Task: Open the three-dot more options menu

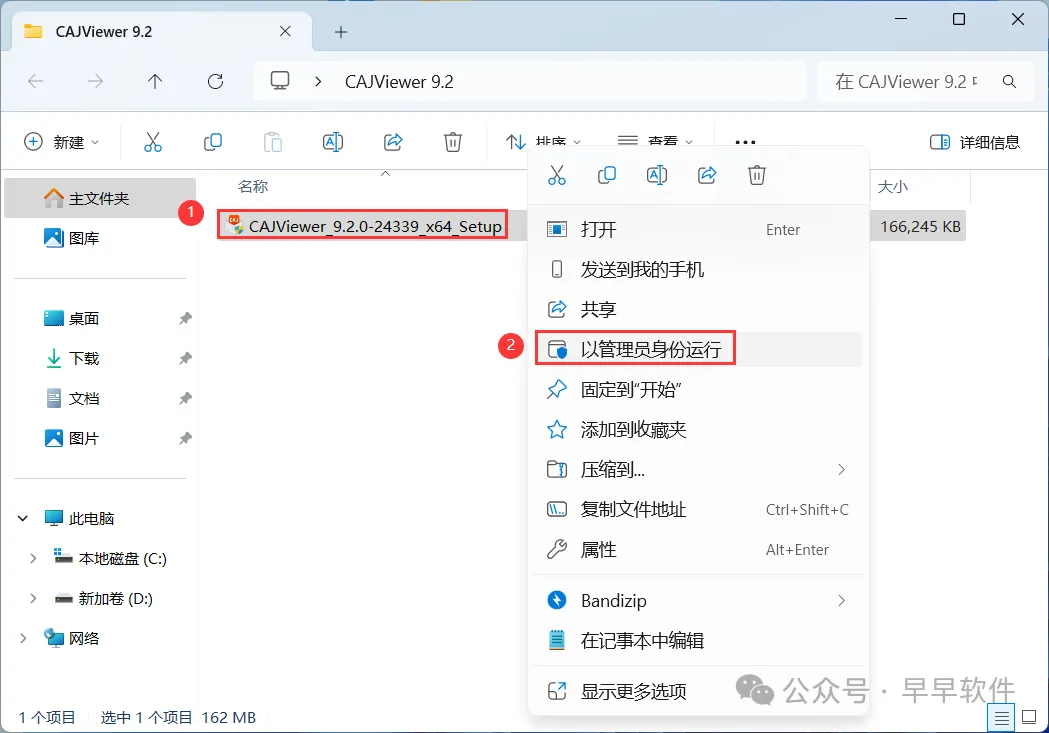Action: [745, 142]
